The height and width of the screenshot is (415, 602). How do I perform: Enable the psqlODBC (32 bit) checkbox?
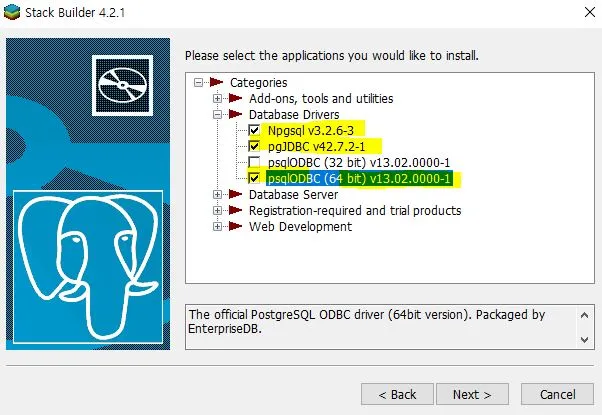pyautogui.click(x=254, y=162)
